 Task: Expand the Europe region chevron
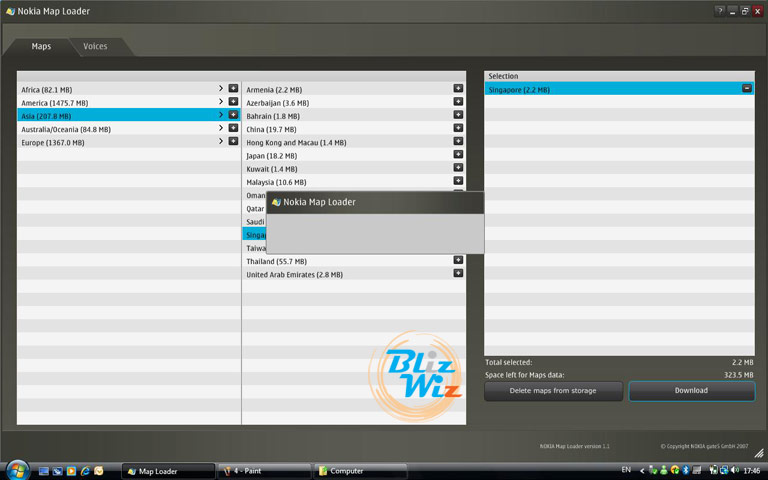221,141
